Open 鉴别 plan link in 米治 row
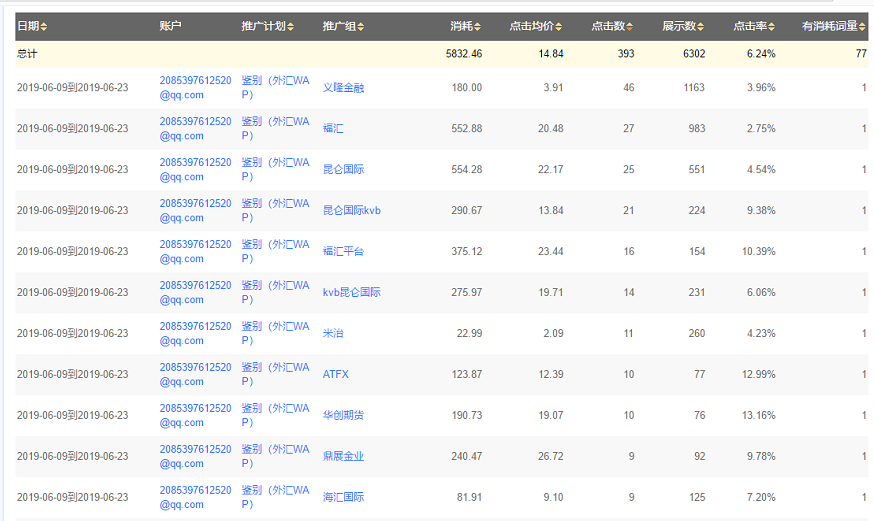The width and height of the screenshot is (874, 521). pyautogui.click(x=275, y=333)
